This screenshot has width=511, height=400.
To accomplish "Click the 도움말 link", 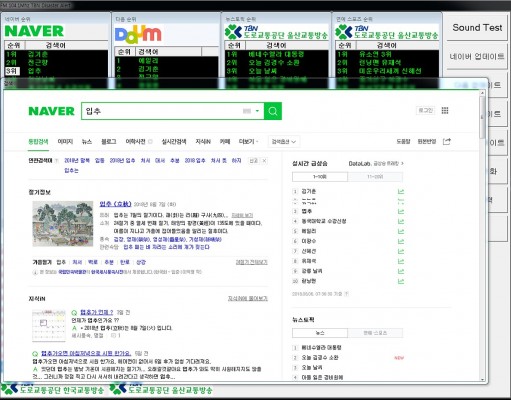I will coord(403,142).
